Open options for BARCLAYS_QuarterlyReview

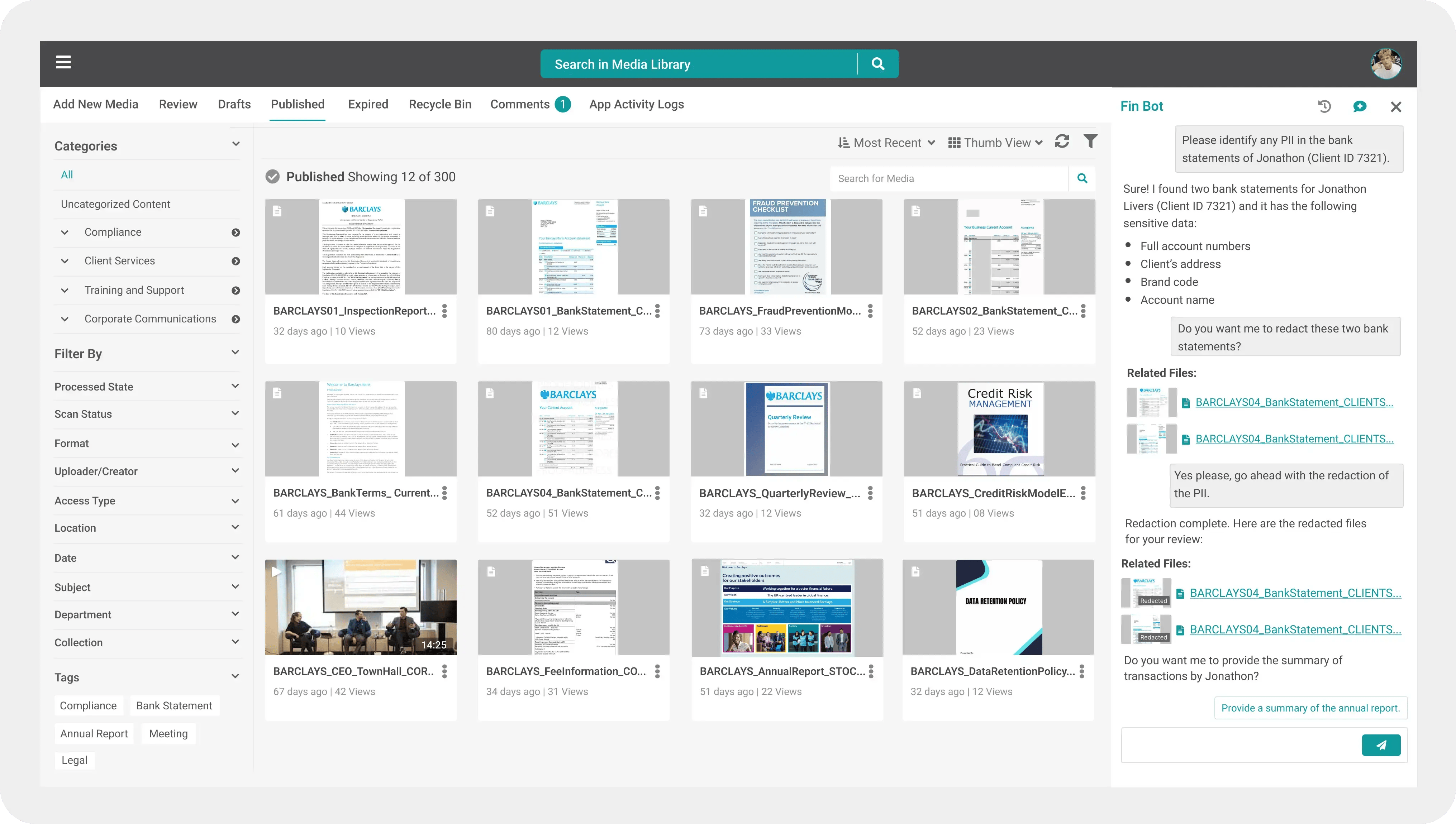(870, 493)
